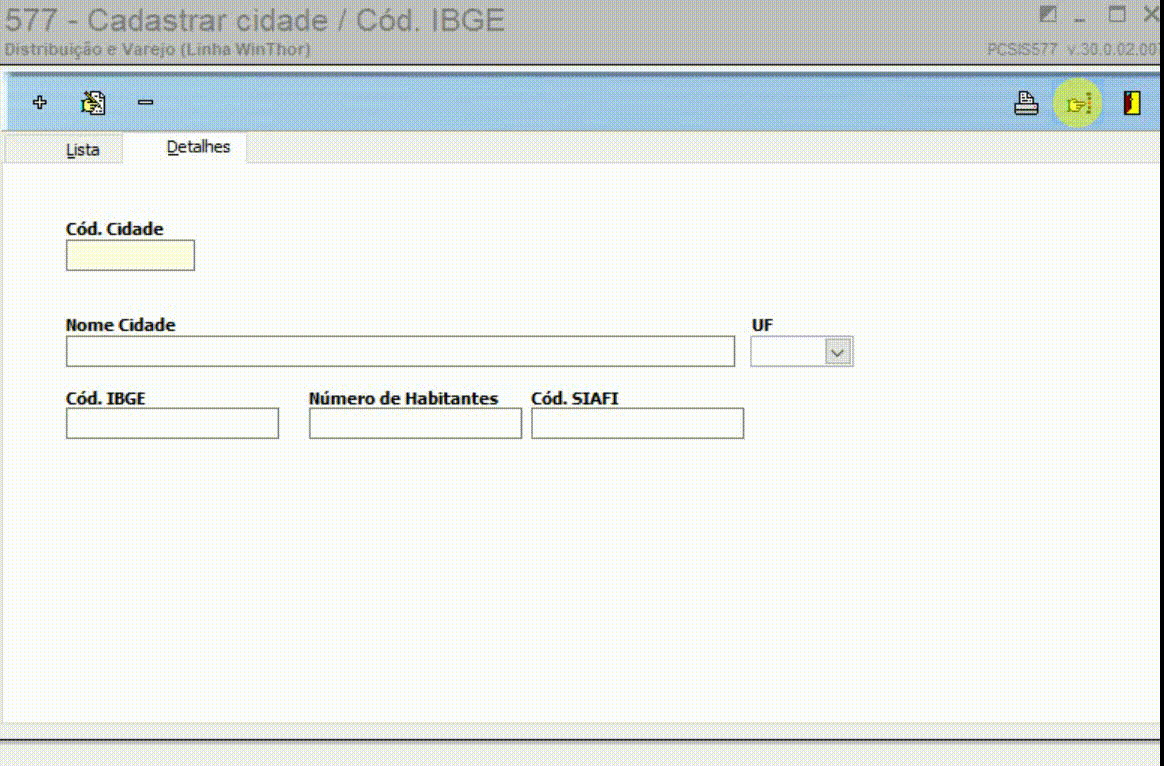Click the highlighted pointing hand icon
Screen dimensions: 1164x766
click(x=1078, y=104)
